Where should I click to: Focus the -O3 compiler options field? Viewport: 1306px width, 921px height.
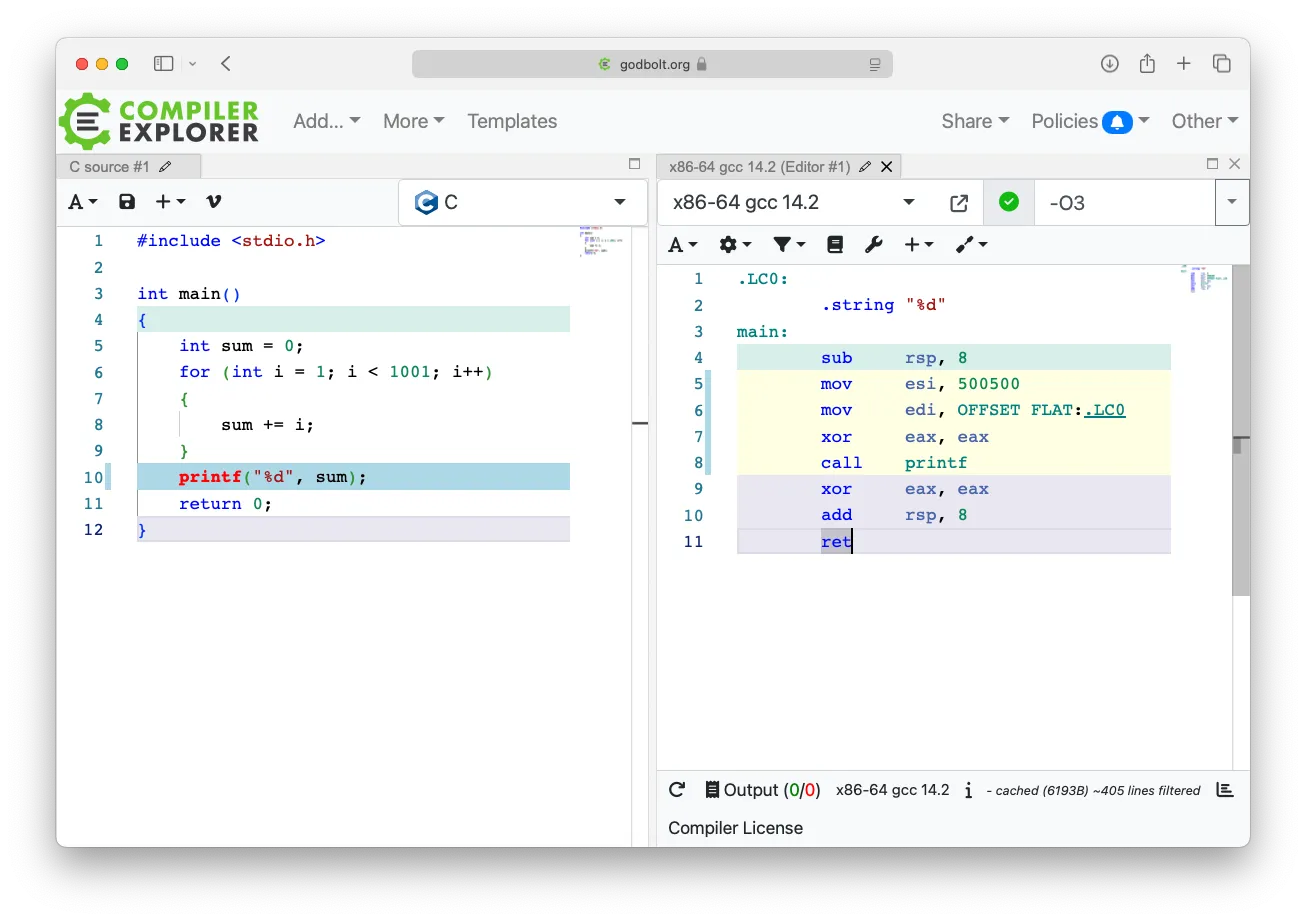tap(1125, 203)
